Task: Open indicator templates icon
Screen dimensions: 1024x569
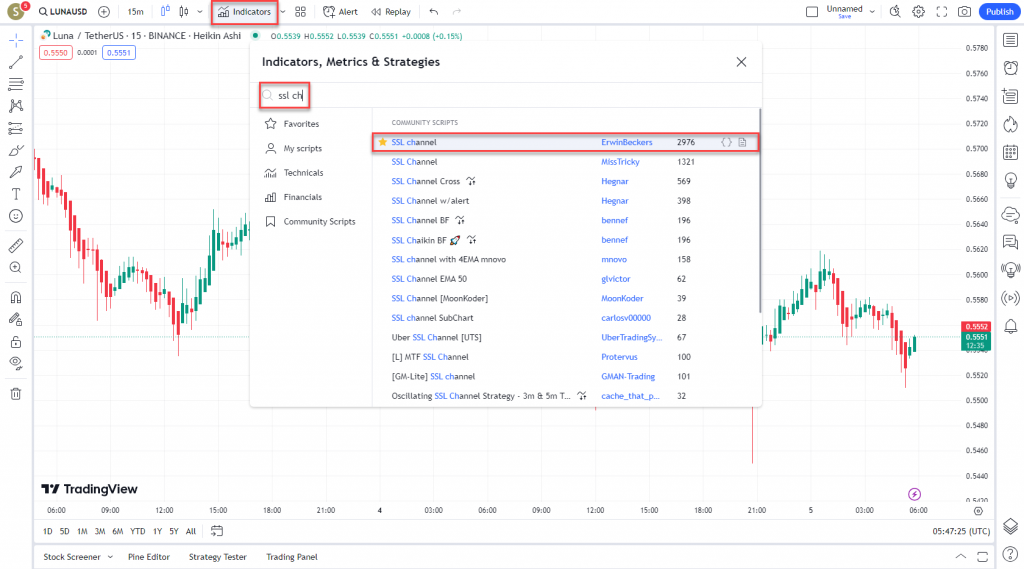Action: coord(300,12)
